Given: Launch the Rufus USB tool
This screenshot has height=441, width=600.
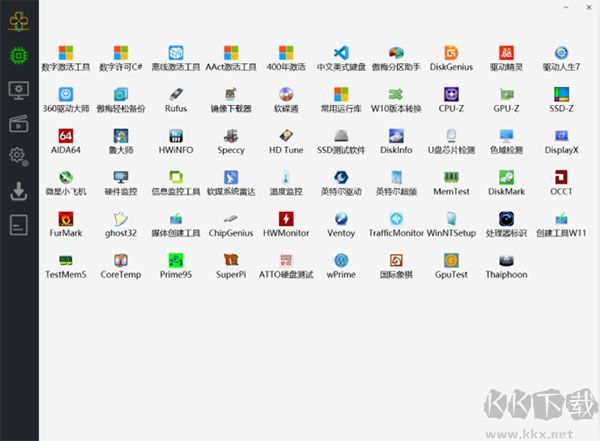Looking at the screenshot, I should 176,100.
